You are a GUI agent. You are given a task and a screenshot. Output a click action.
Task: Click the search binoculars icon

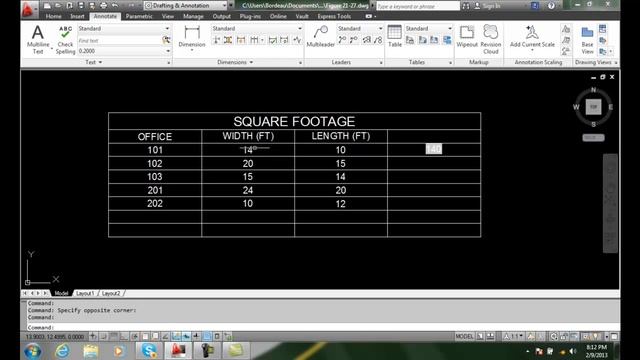click(x=466, y=6)
